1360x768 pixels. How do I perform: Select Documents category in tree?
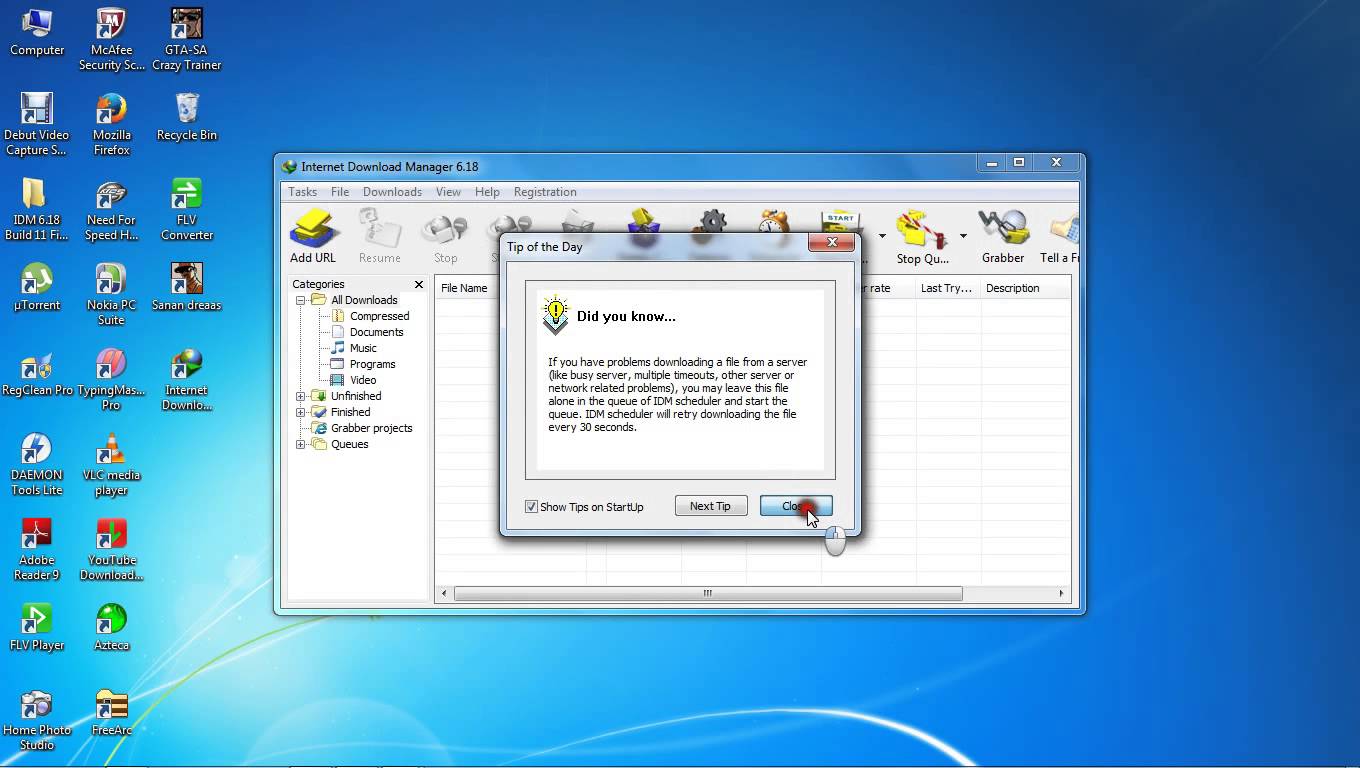(376, 332)
